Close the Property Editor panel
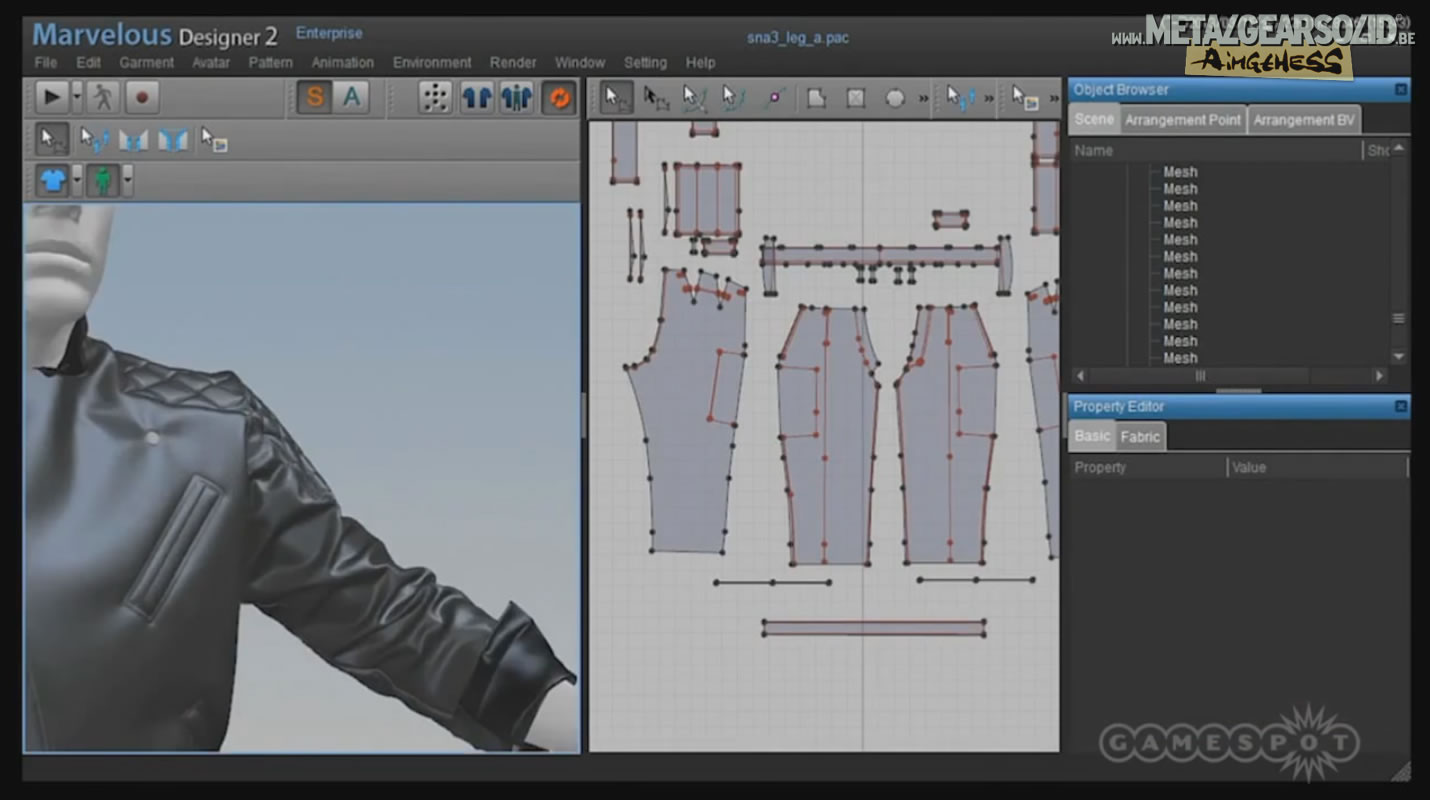Screen dimensions: 1430x800 pos(1400,407)
